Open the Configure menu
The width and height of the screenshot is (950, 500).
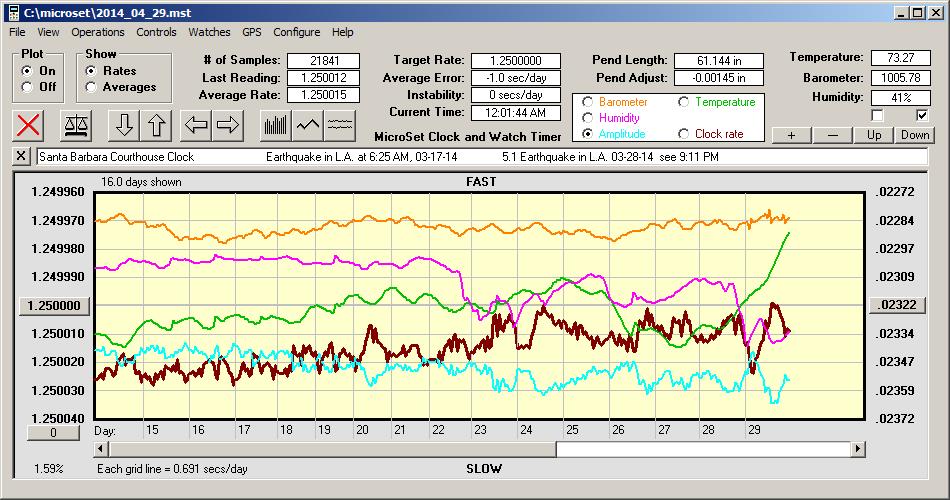tap(296, 32)
